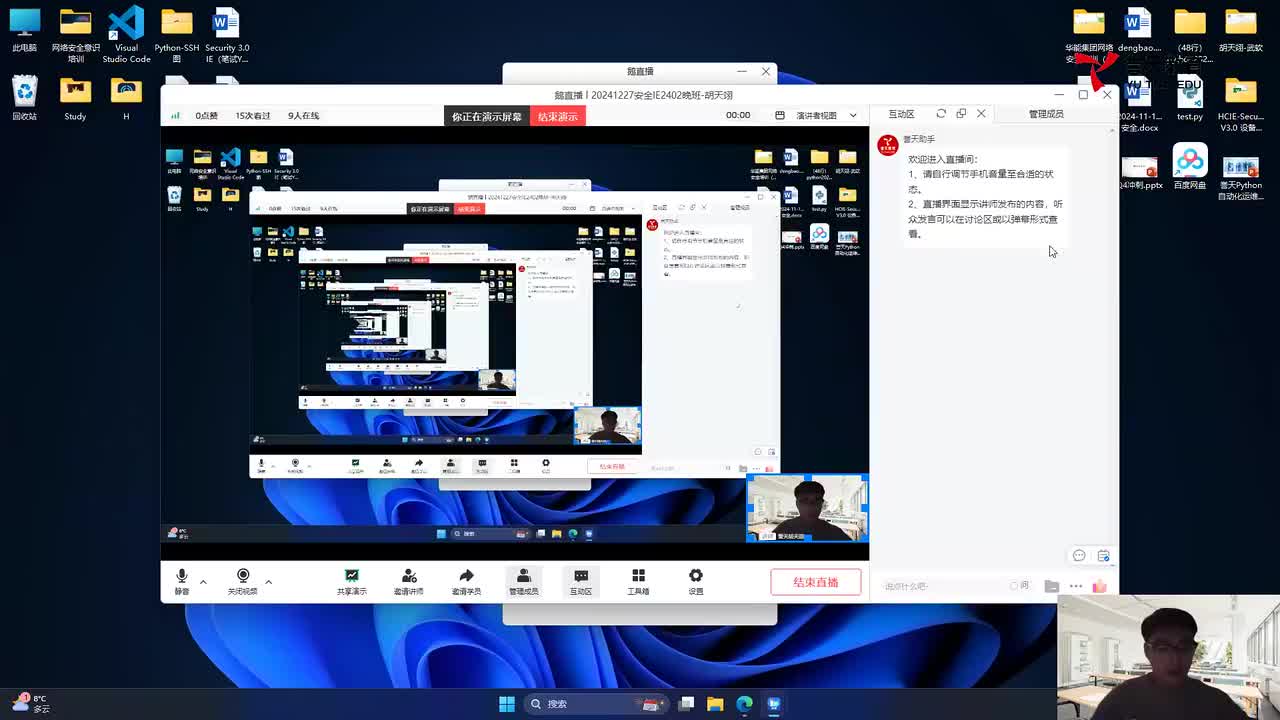The height and width of the screenshot is (720, 1280).
Task: Click 邀请讲师 invite lecturer icon
Action: pos(409,581)
